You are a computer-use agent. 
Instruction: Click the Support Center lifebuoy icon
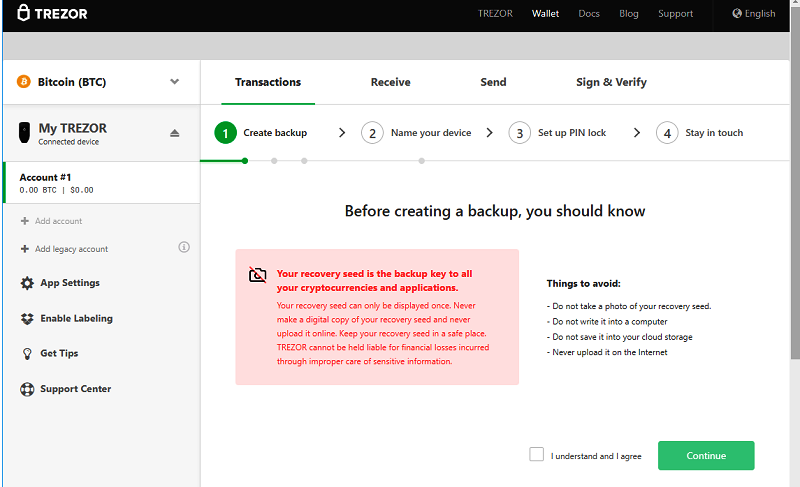pyautogui.click(x=27, y=389)
